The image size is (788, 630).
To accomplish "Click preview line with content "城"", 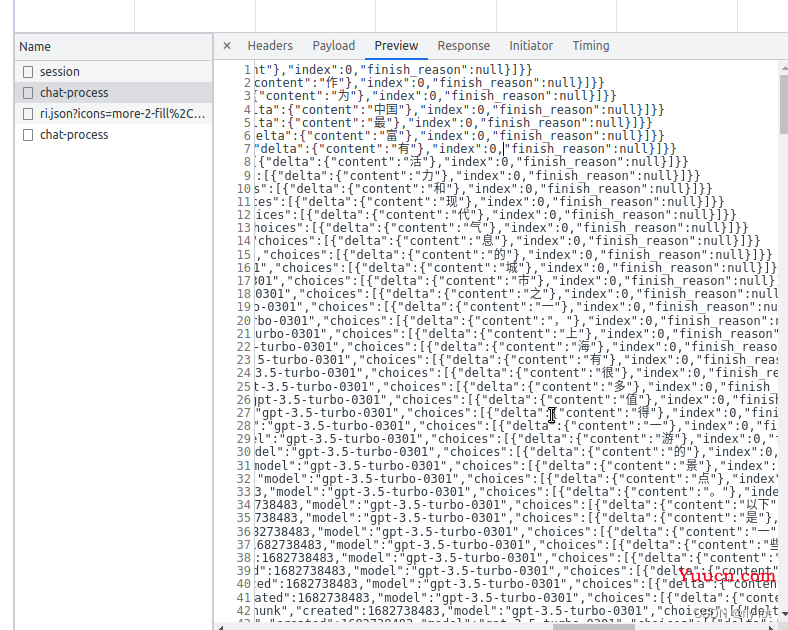I will coord(516,268).
